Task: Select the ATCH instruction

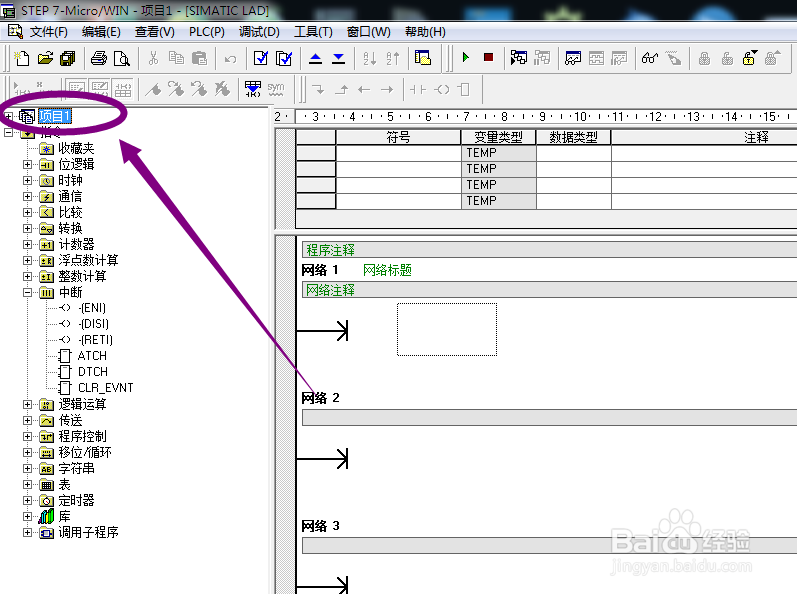Action: [92, 356]
